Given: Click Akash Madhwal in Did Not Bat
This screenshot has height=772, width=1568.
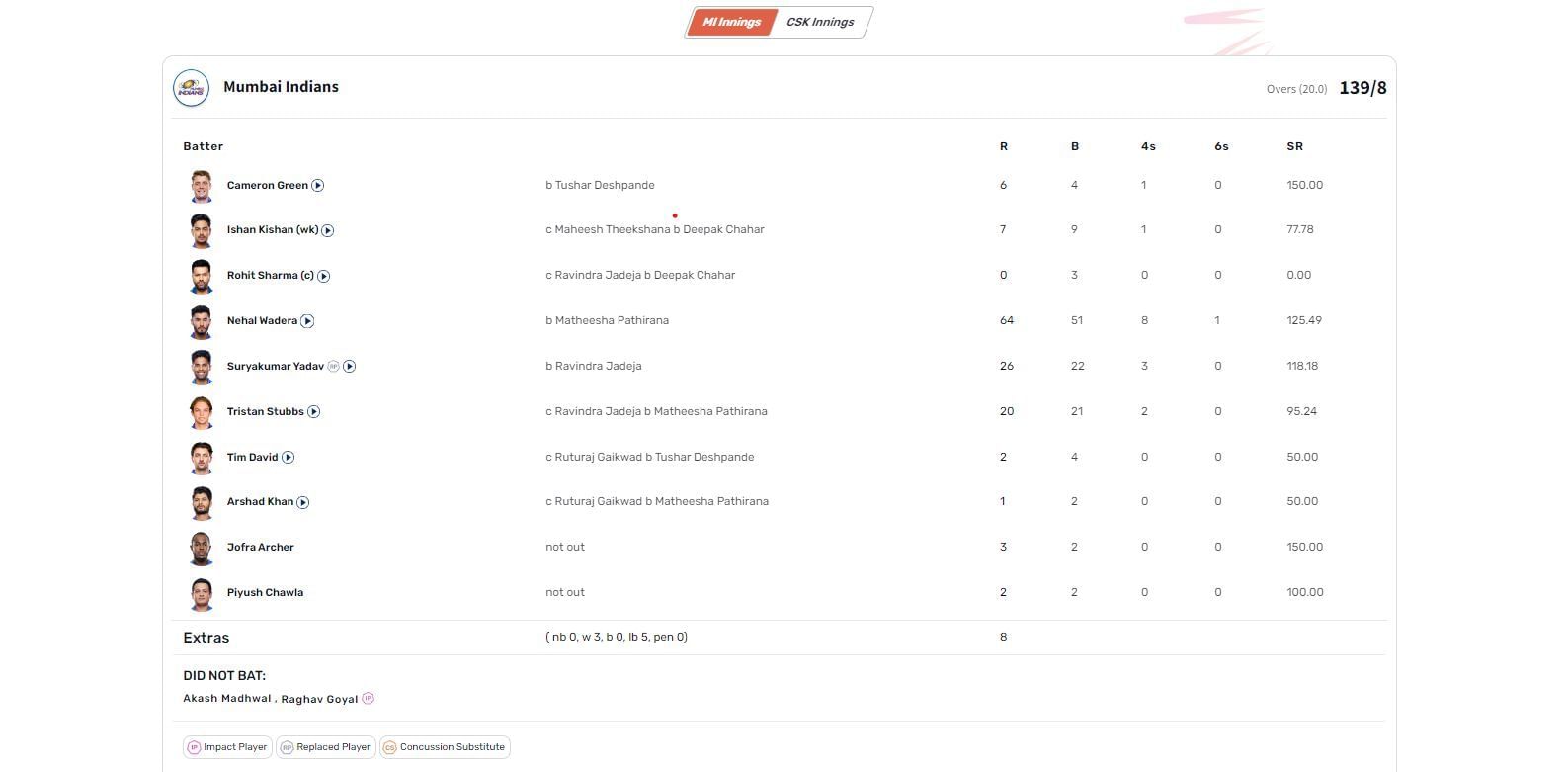Looking at the screenshot, I should (x=226, y=699).
